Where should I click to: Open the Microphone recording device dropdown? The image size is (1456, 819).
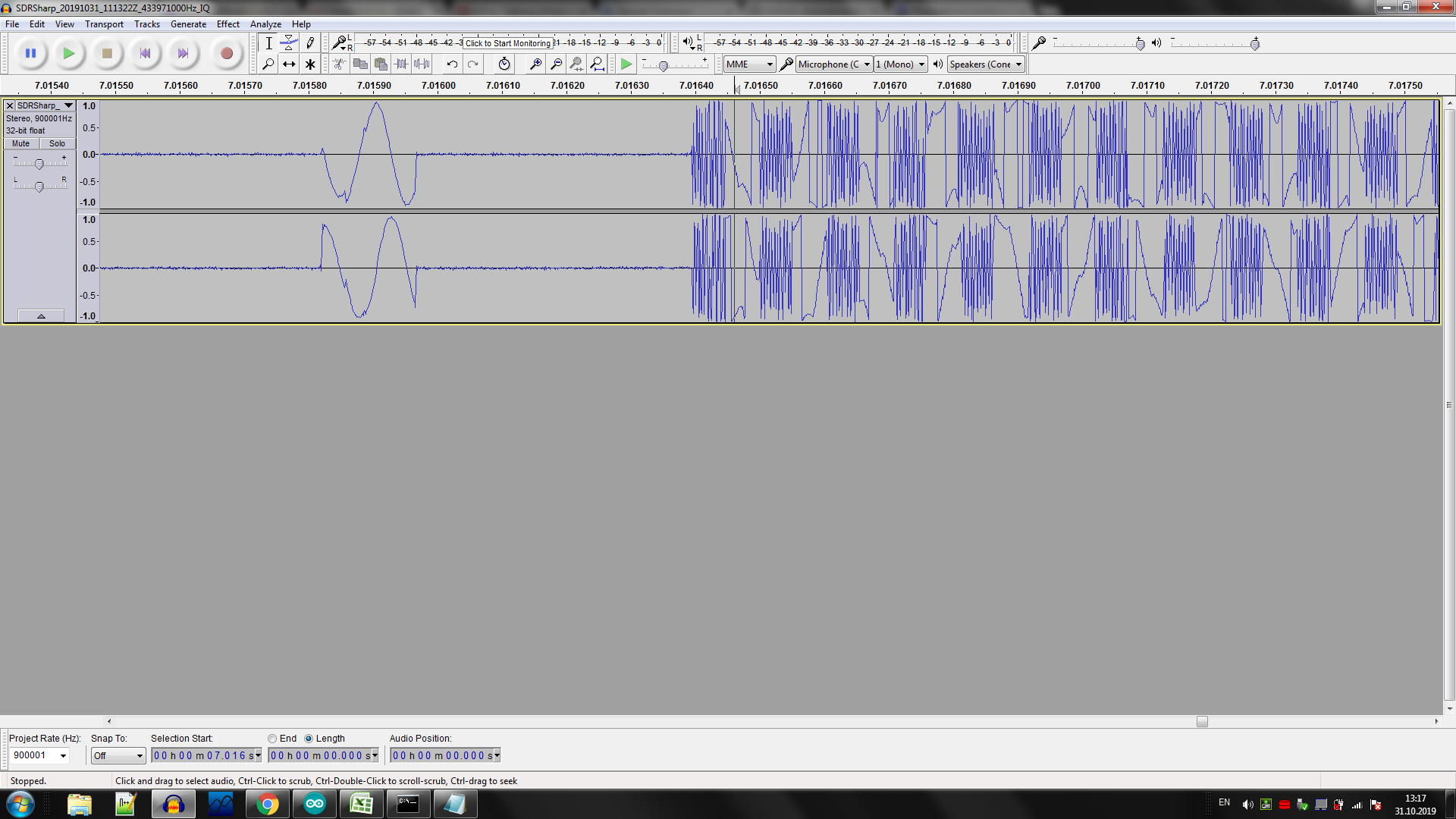point(834,64)
